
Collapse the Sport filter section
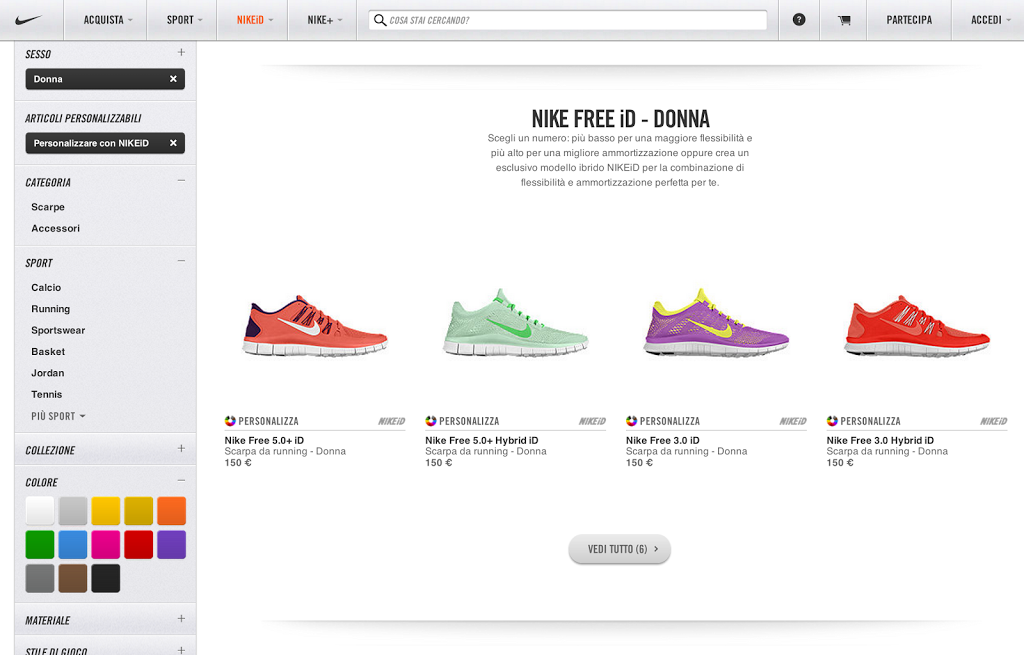point(181,261)
